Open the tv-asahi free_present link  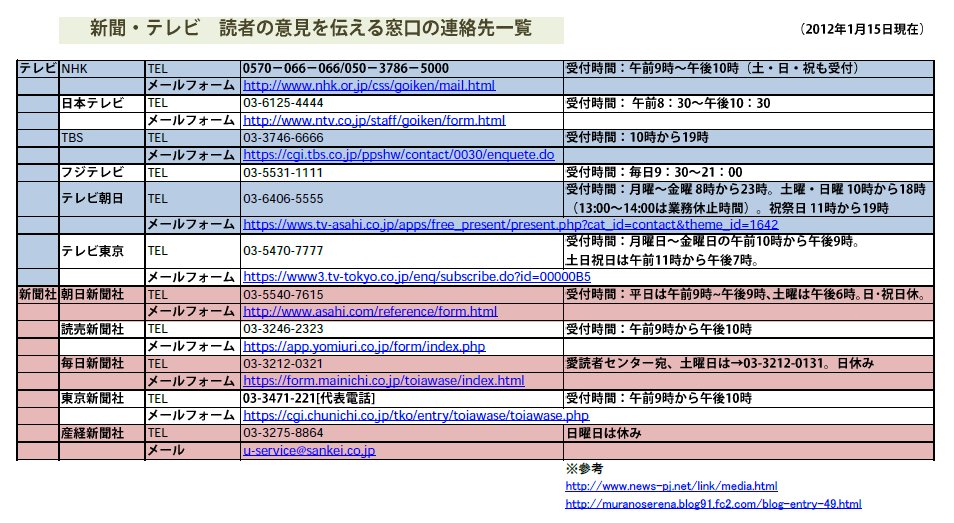[x=510, y=224]
